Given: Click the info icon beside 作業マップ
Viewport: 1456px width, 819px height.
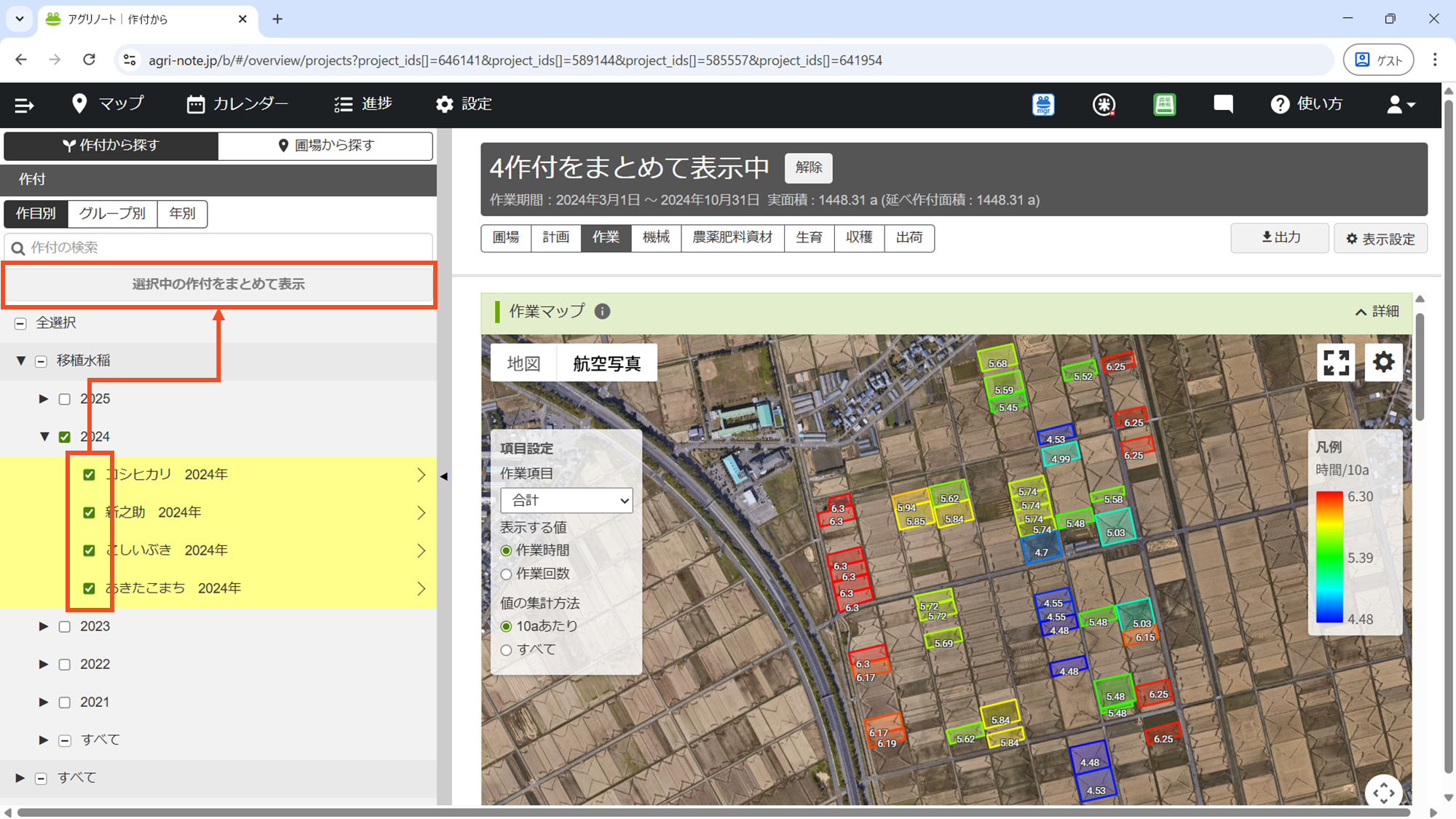Looking at the screenshot, I should [x=602, y=312].
